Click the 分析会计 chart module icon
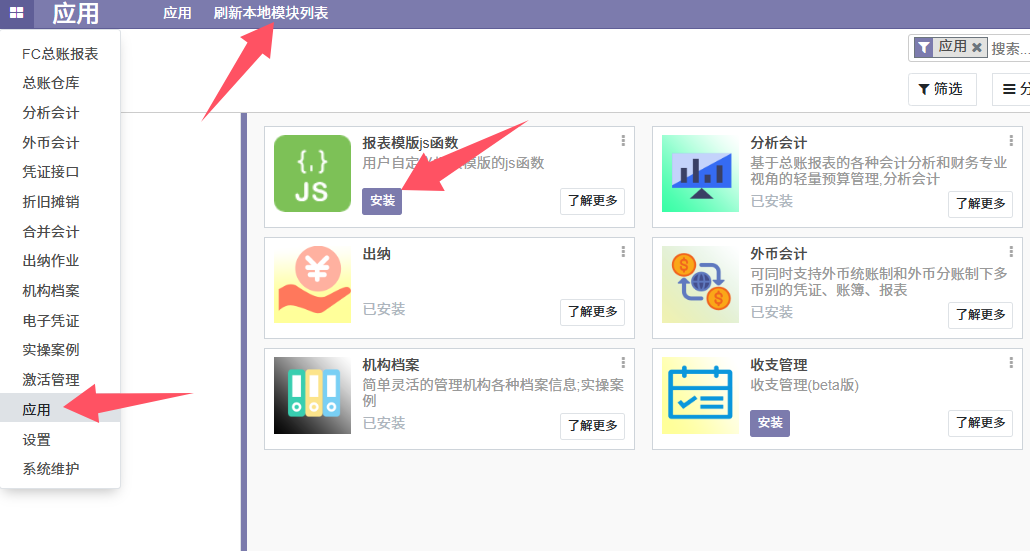Image resolution: width=1030 pixels, height=551 pixels. tap(700, 174)
